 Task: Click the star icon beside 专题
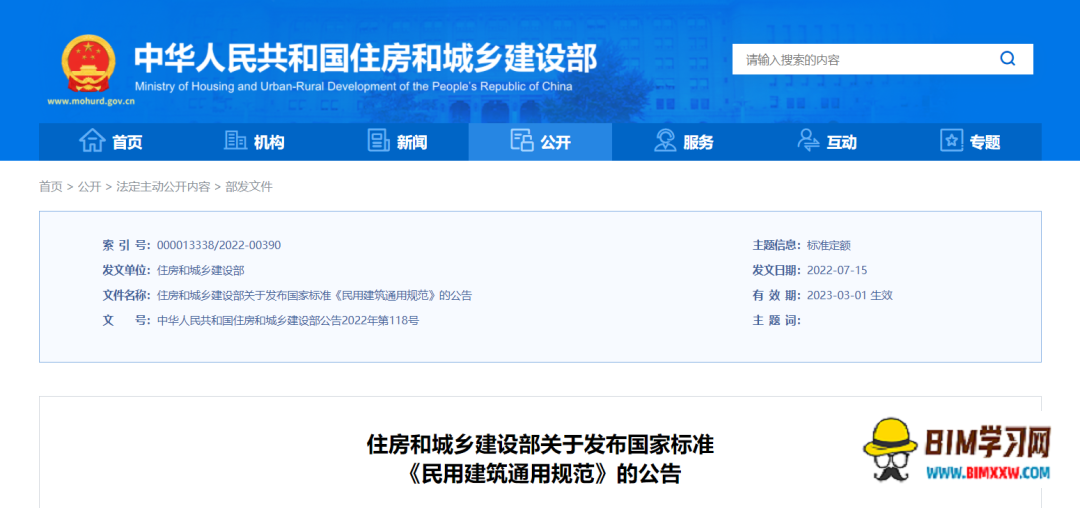click(x=951, y=141)
